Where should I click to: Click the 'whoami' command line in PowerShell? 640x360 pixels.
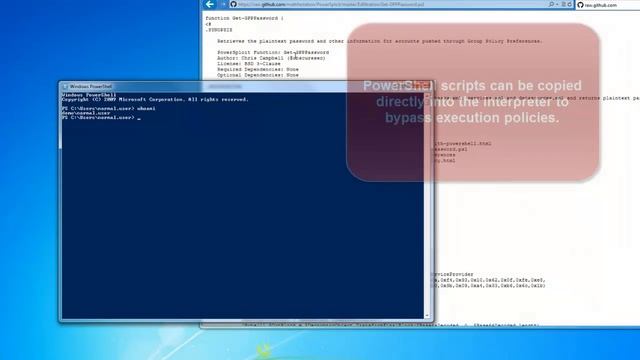pyautogui.click(x=109, y=109)
